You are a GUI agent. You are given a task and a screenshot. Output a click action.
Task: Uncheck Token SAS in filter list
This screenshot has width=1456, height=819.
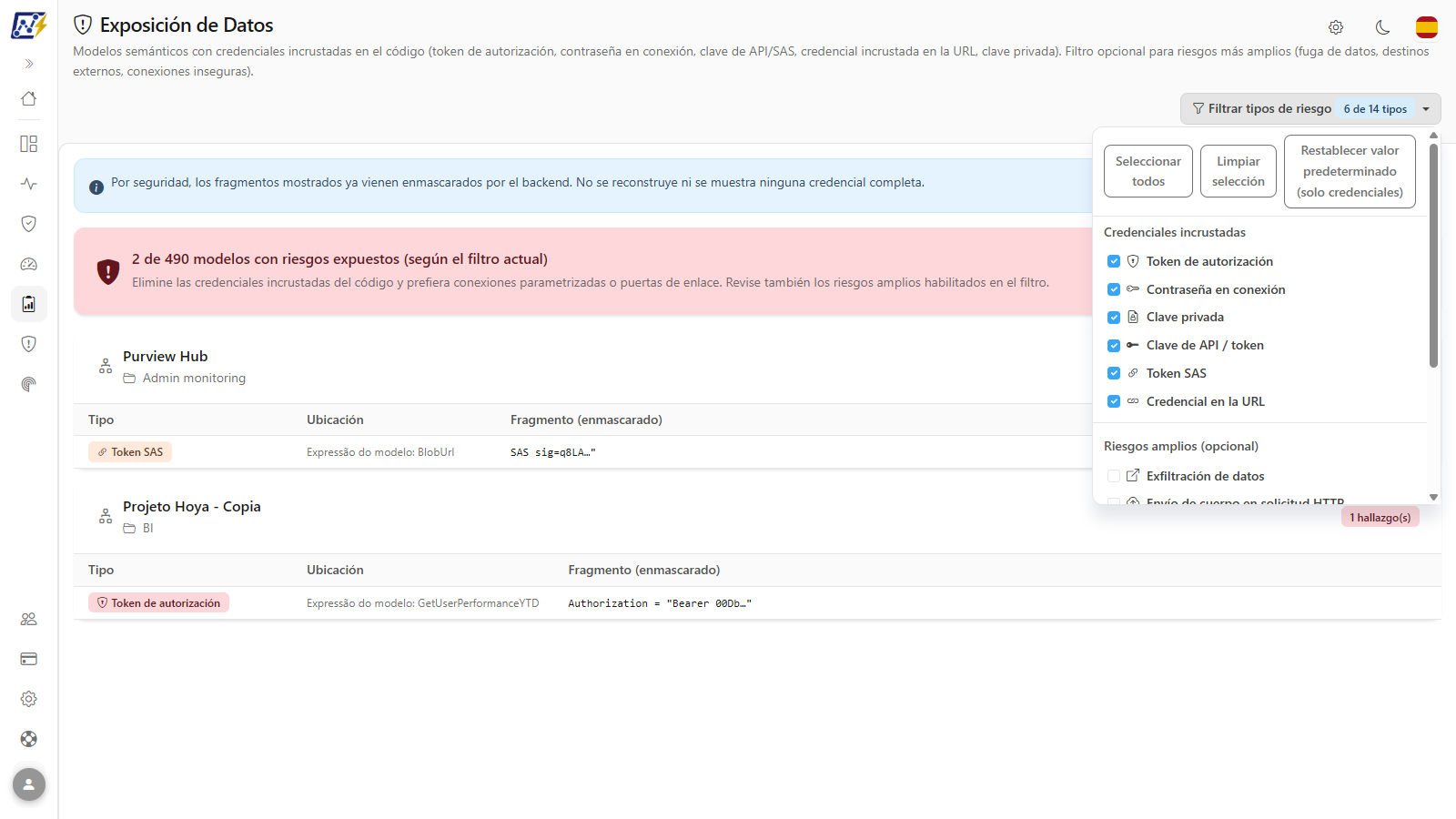[x=1114, y=373]
